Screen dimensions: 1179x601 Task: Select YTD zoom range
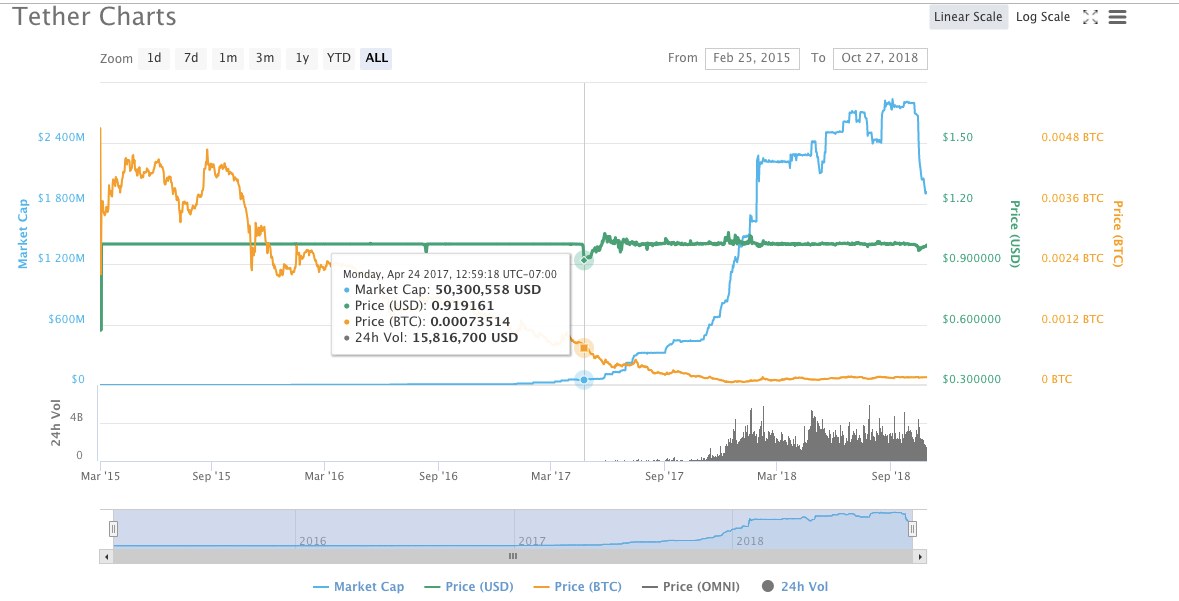tap(339, 58)
